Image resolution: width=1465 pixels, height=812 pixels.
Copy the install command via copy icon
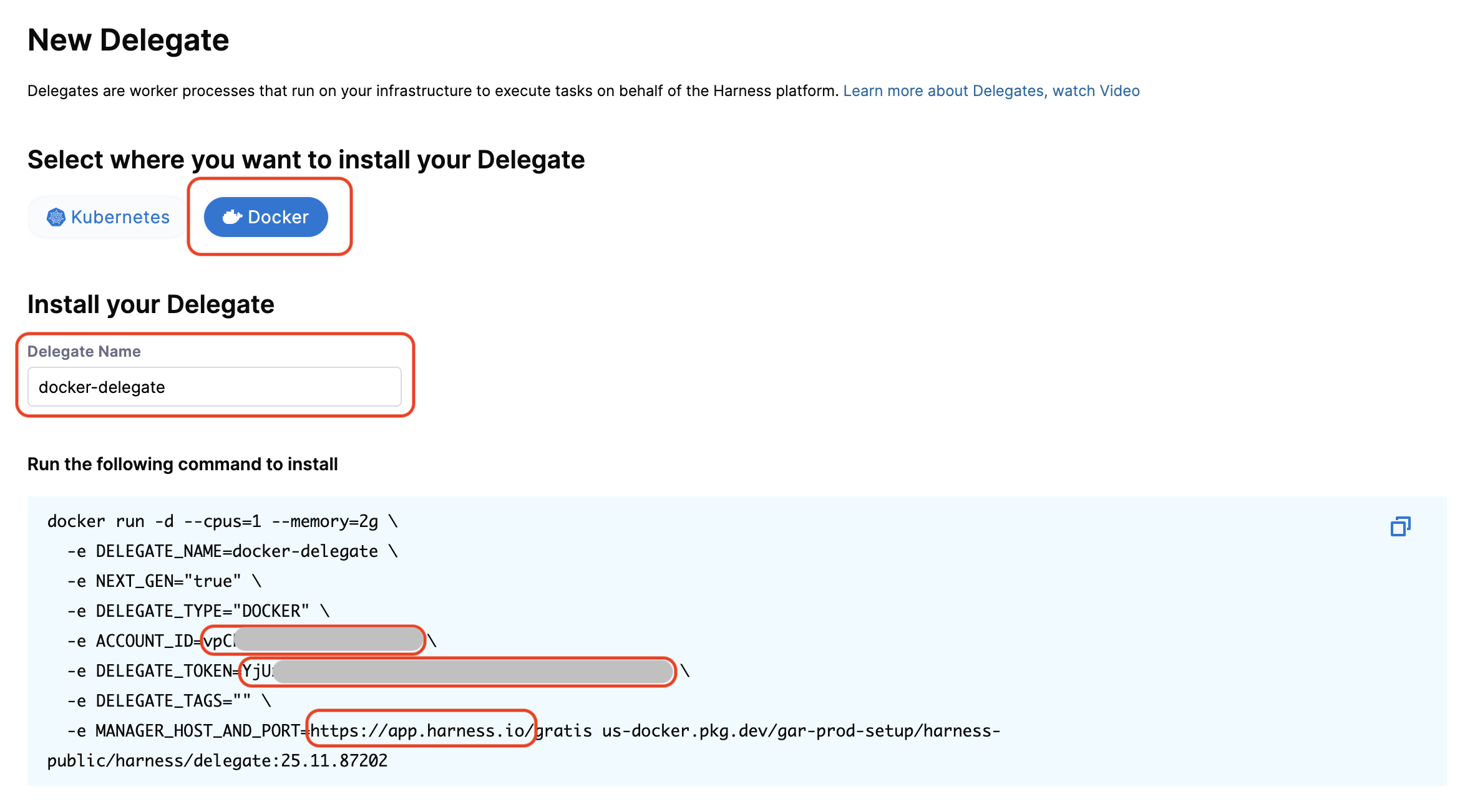tap(1400, 527)
